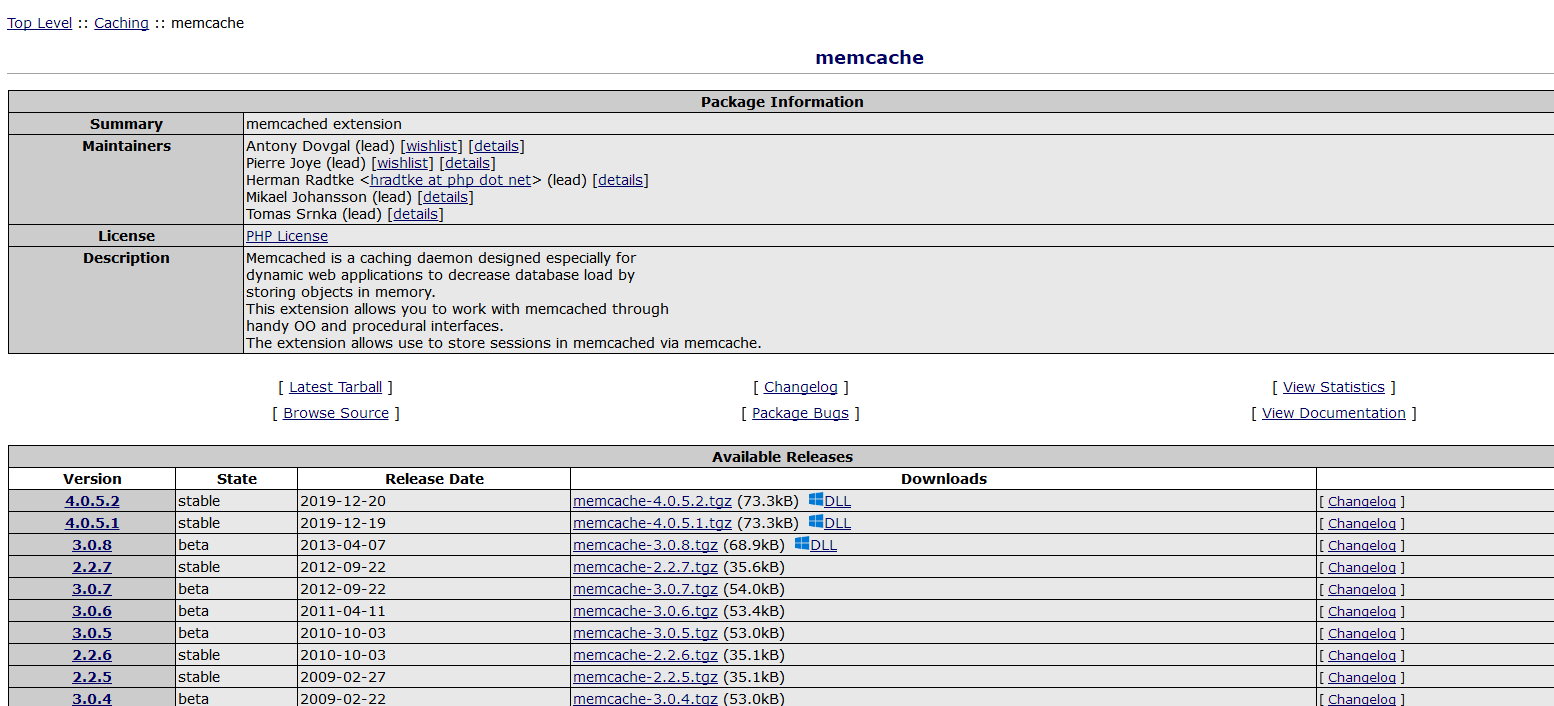
Task: Click the 'memcached extension' summary text
Action: click(324, 124)
